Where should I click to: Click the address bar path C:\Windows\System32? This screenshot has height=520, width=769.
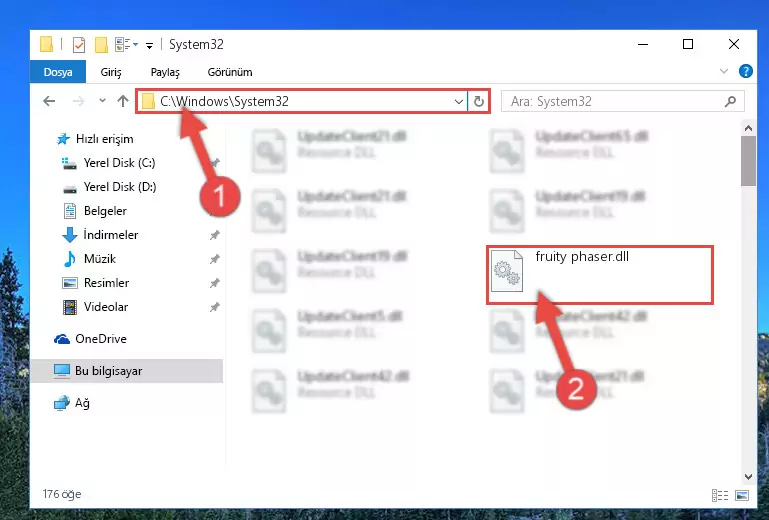tap(224, 101)
